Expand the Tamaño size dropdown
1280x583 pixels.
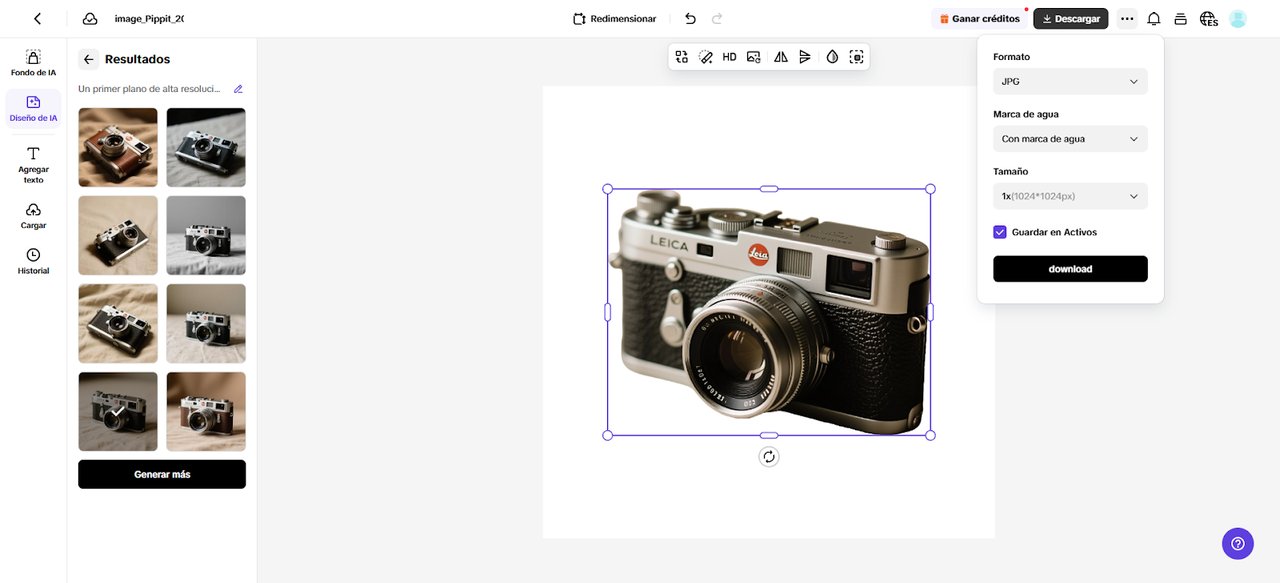[1070, 196]
